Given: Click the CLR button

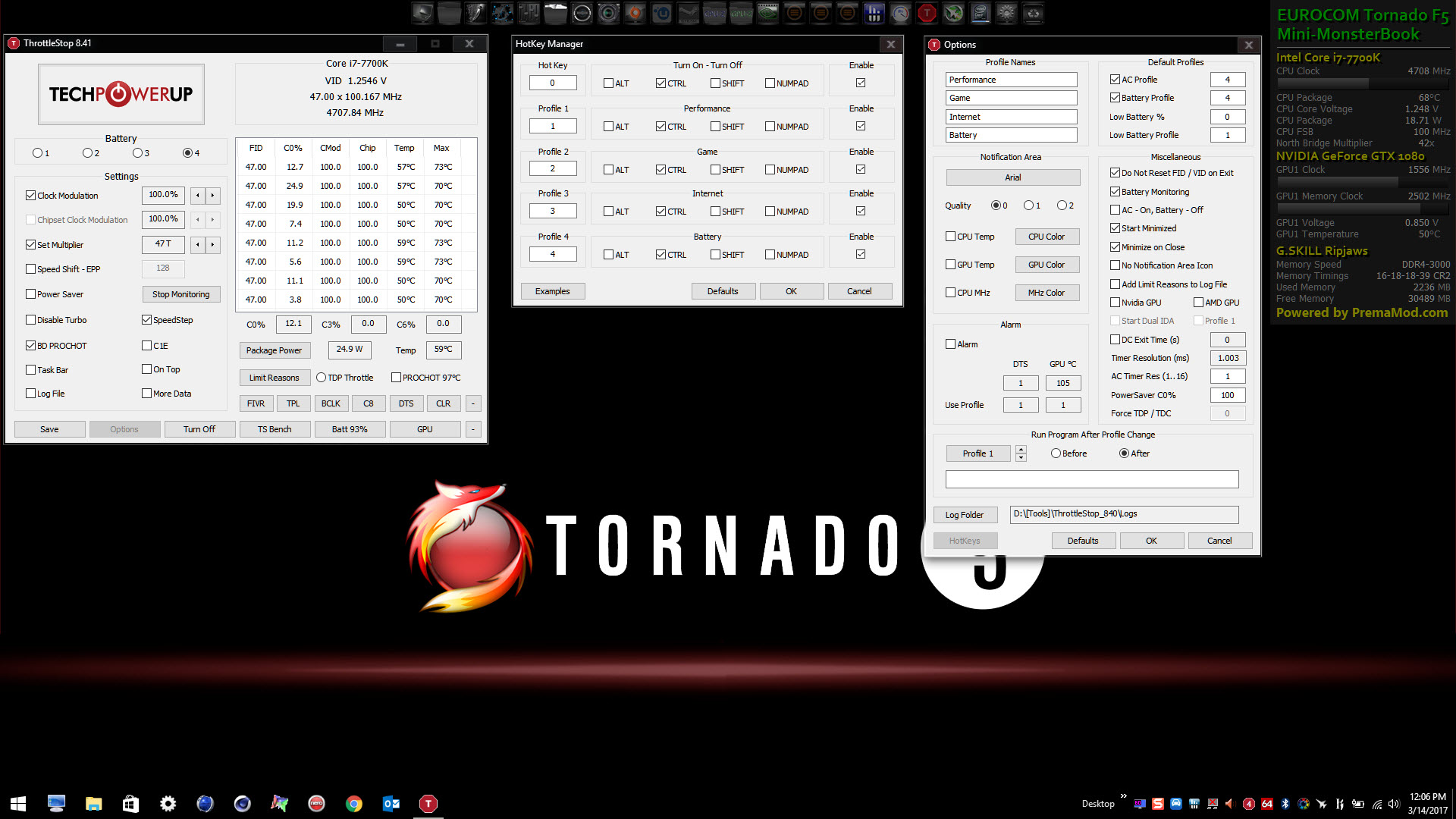Looking at the screenshot, I should 444,403.
